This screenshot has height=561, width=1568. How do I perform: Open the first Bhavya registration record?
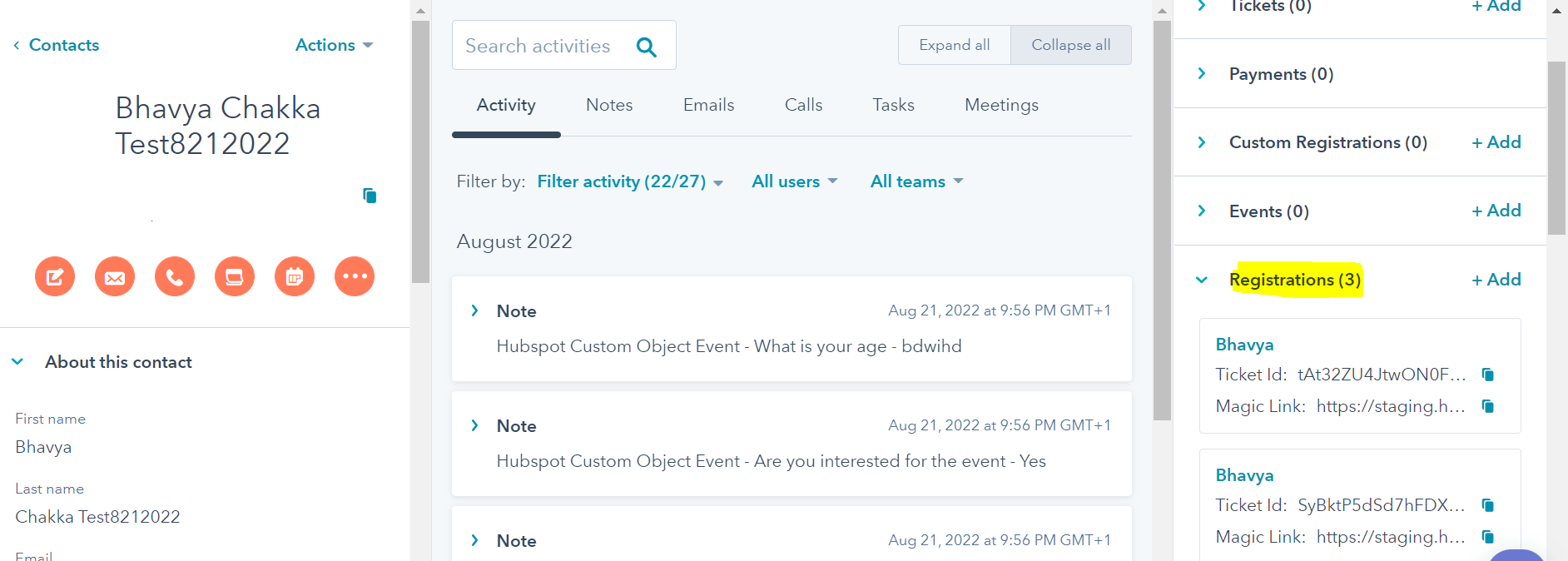[x=1244, y=345]
